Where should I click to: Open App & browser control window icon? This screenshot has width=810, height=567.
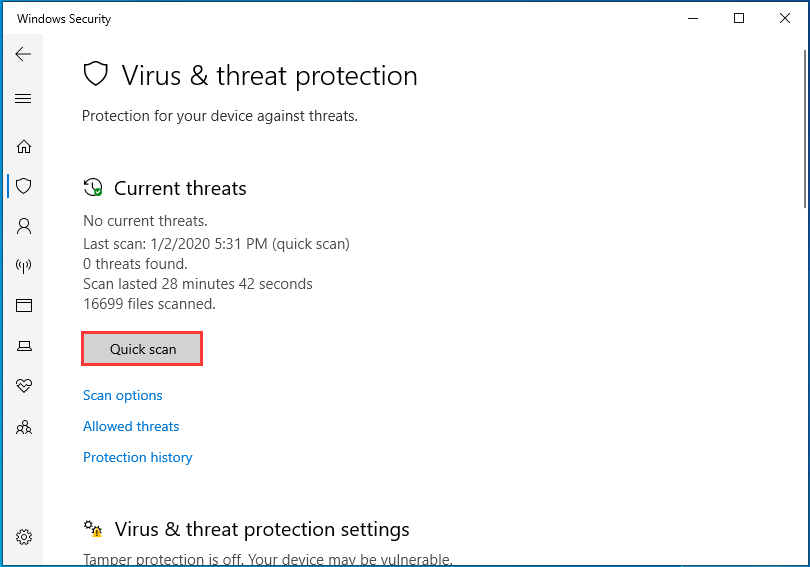point(24,306)
